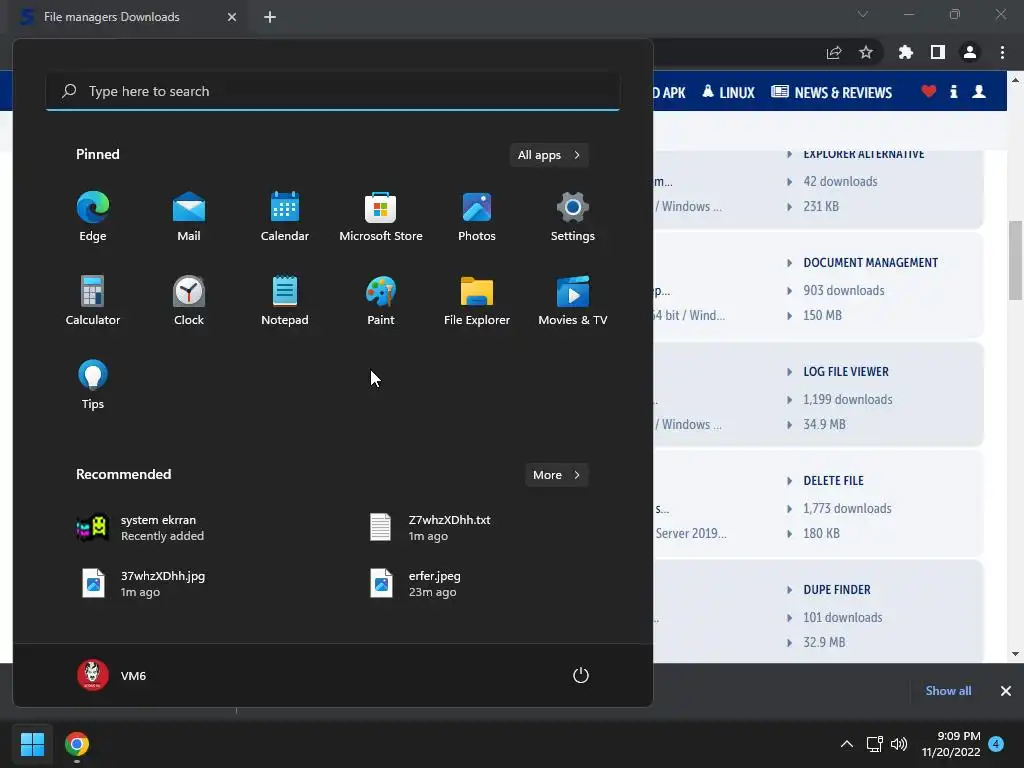Open EXPLORER ALTERNATIVE category link
The height and width of the screenshot is (768, 1024).
864,154
